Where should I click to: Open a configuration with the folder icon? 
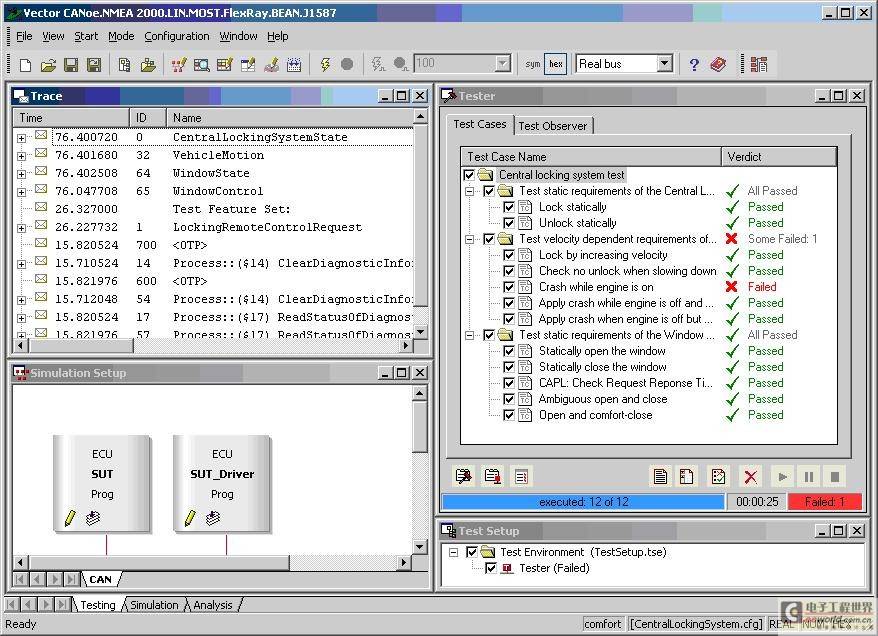pos(48,64)
